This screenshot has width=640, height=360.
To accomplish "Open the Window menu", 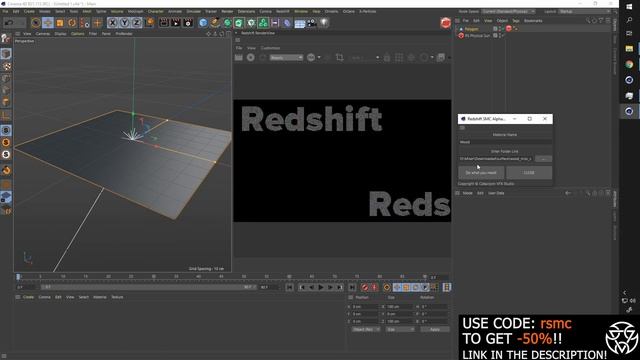I will [x=301, y=11].
